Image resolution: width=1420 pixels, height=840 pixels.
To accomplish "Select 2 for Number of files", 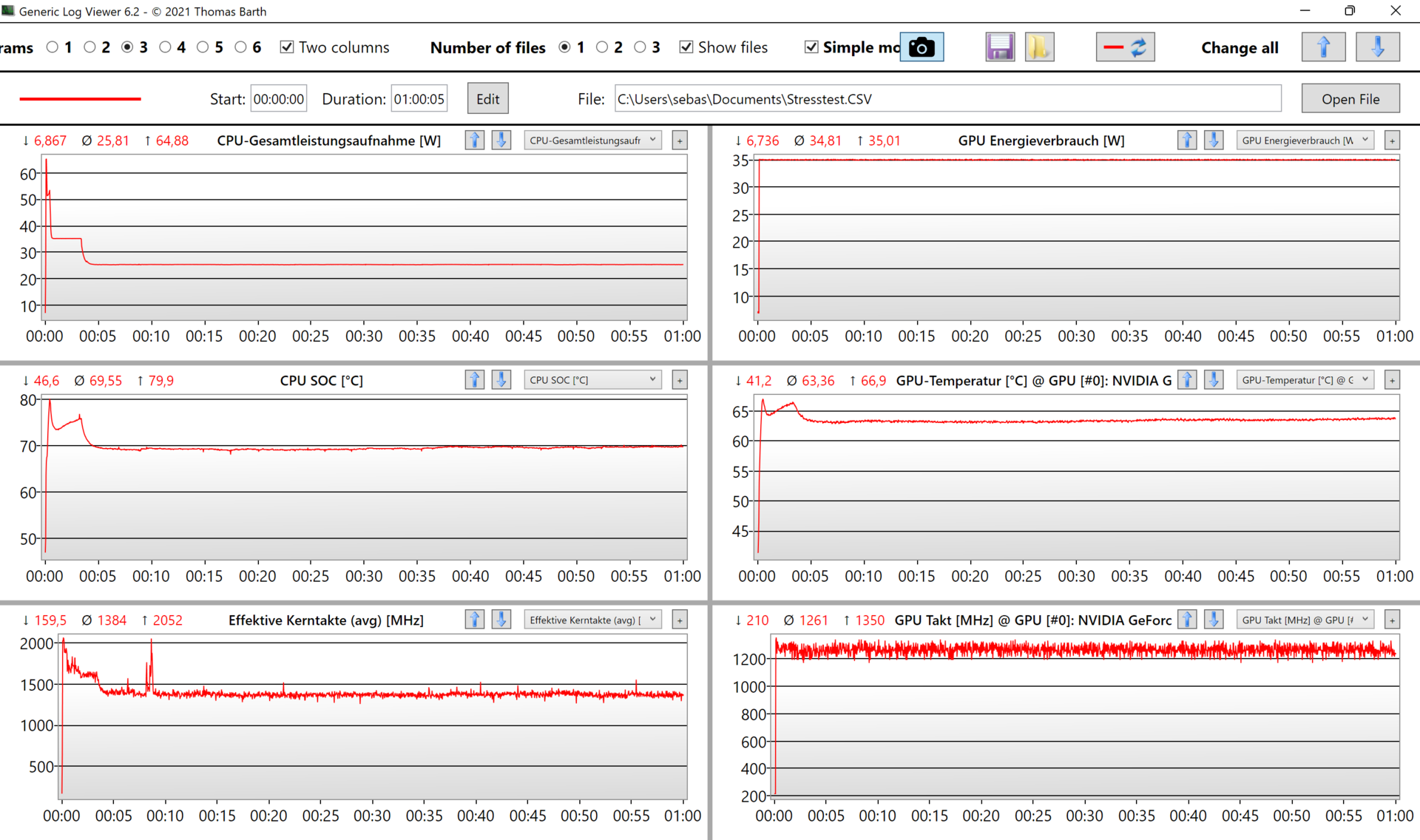I will [x=602, y=47].
